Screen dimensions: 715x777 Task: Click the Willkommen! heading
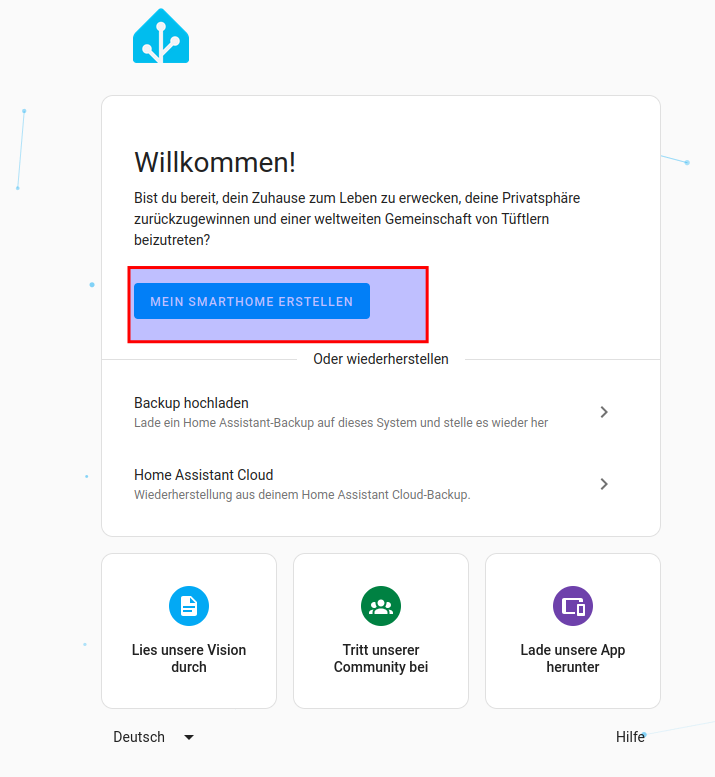coord(215,162)
